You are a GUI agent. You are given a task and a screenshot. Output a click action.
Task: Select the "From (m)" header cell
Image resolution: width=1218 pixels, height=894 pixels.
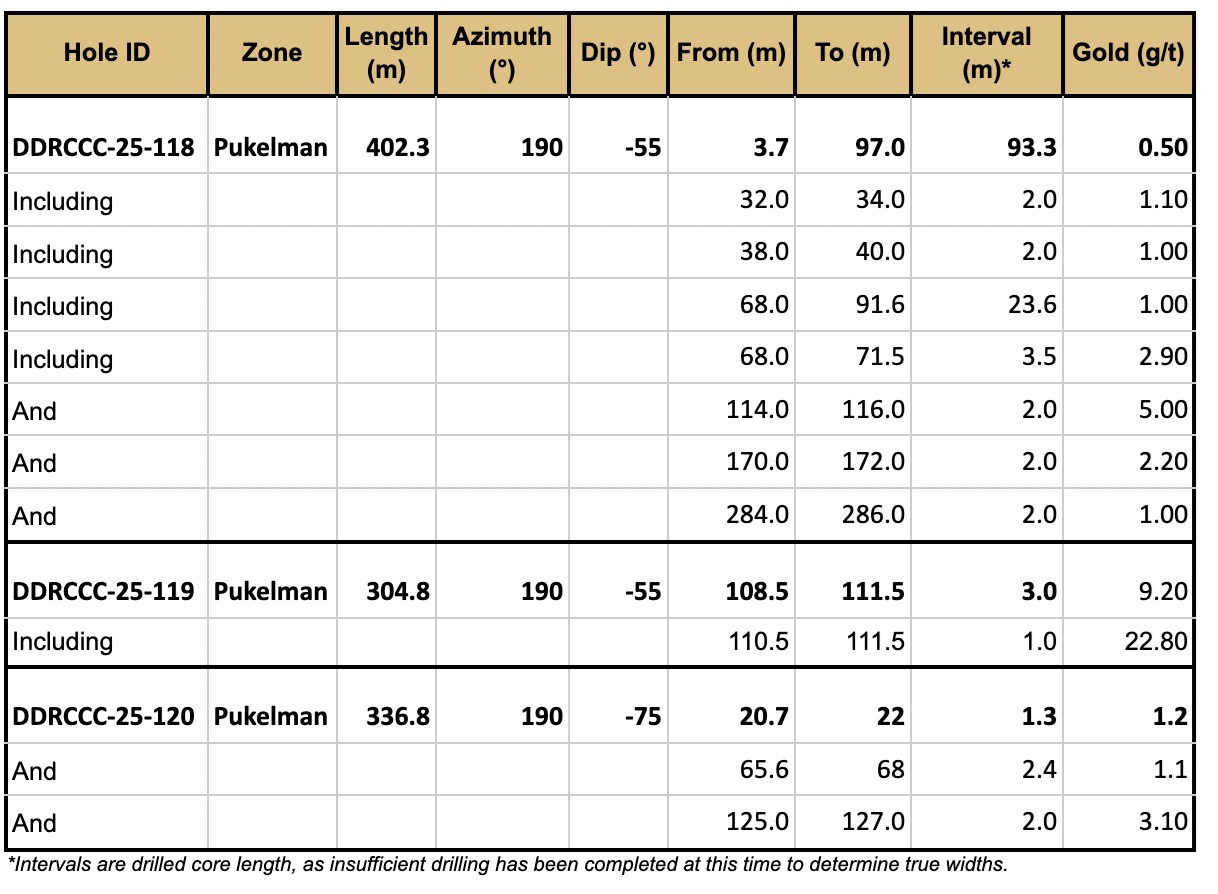point(731,53)
